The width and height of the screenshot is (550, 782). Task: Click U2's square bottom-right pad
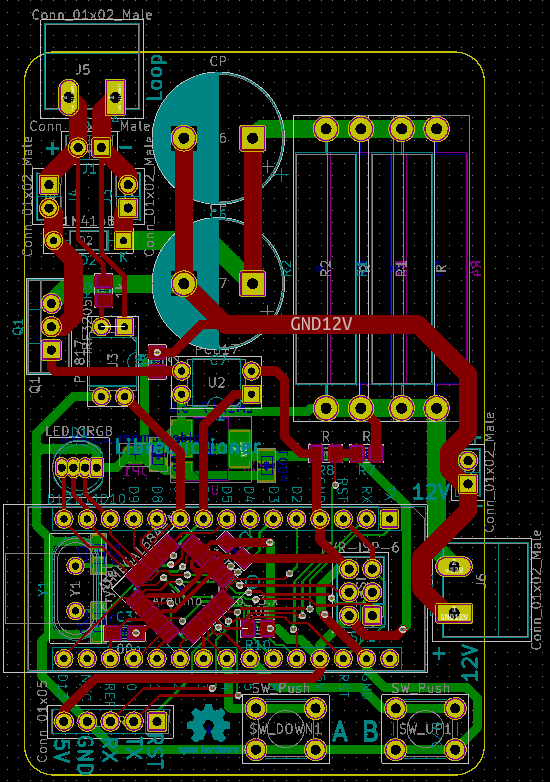[251, 394]
